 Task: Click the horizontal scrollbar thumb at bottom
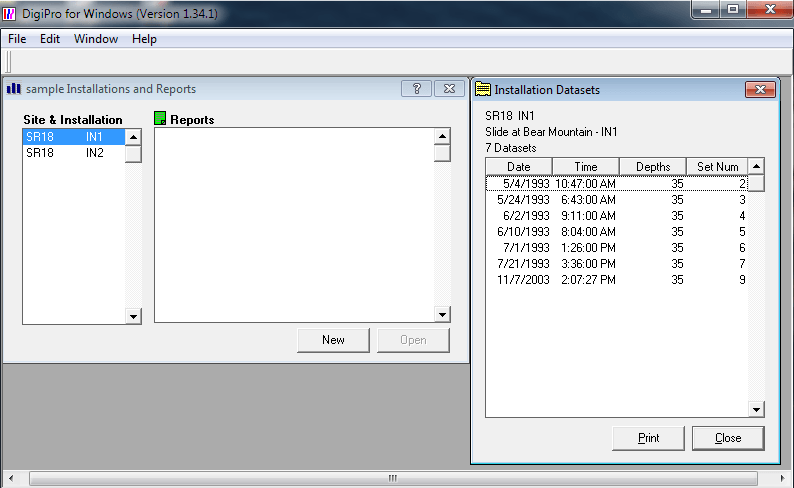[x=393, y=478]
